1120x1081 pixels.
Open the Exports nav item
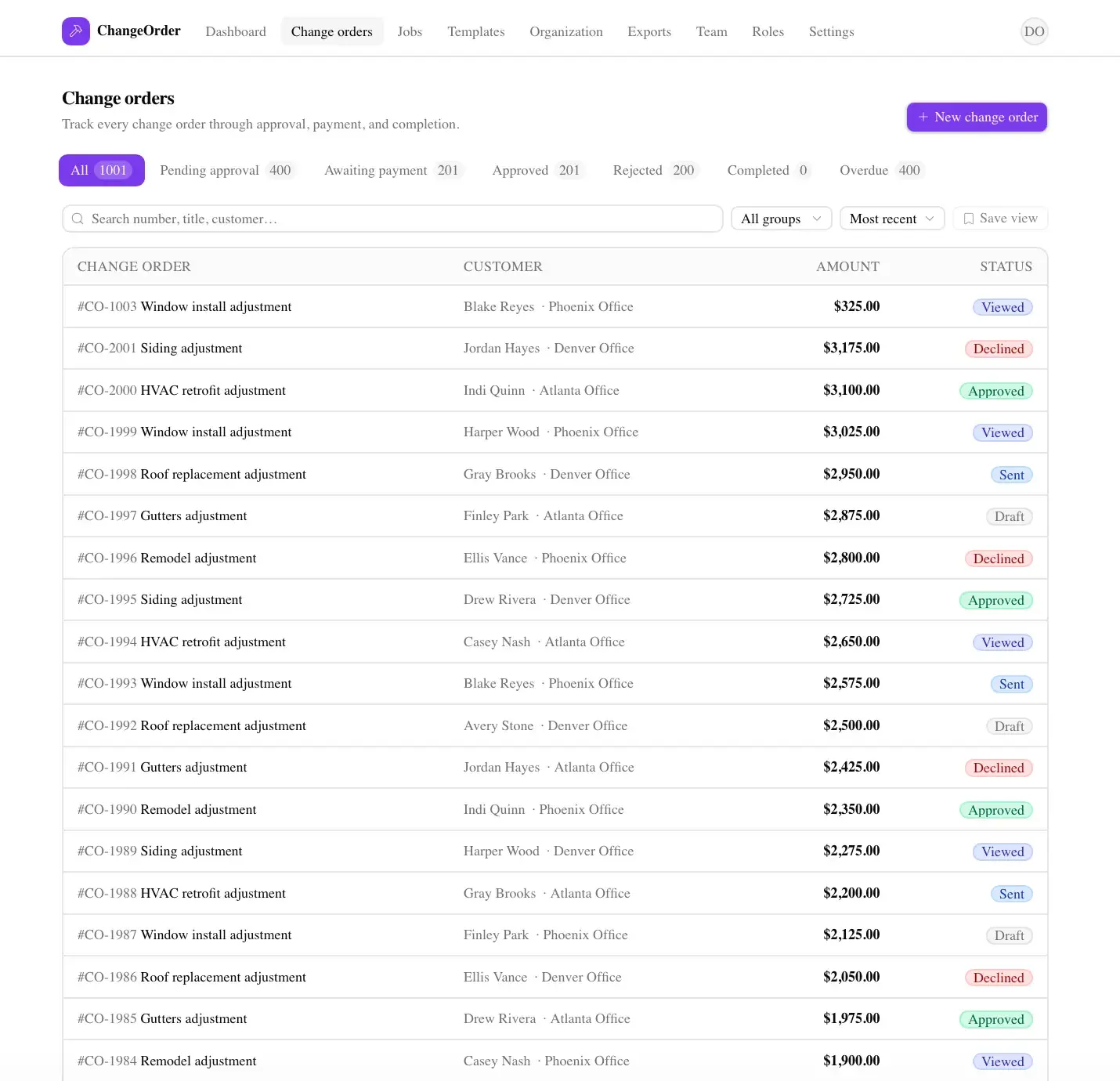(649, 31)
